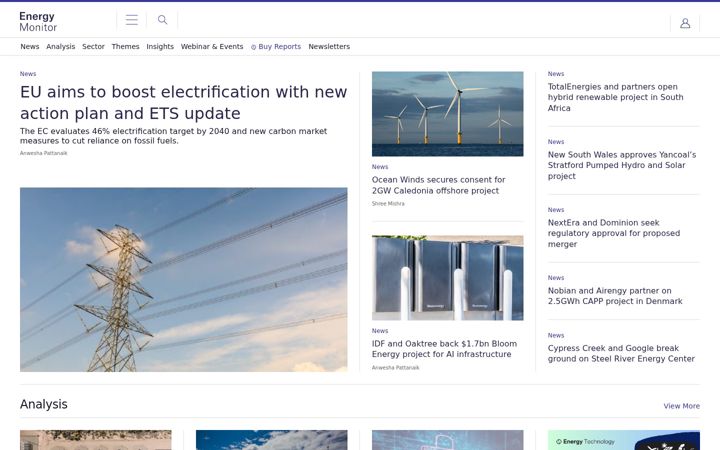Open the Insights menu item
Screen dimensions: 720x450
click(160, 46)
